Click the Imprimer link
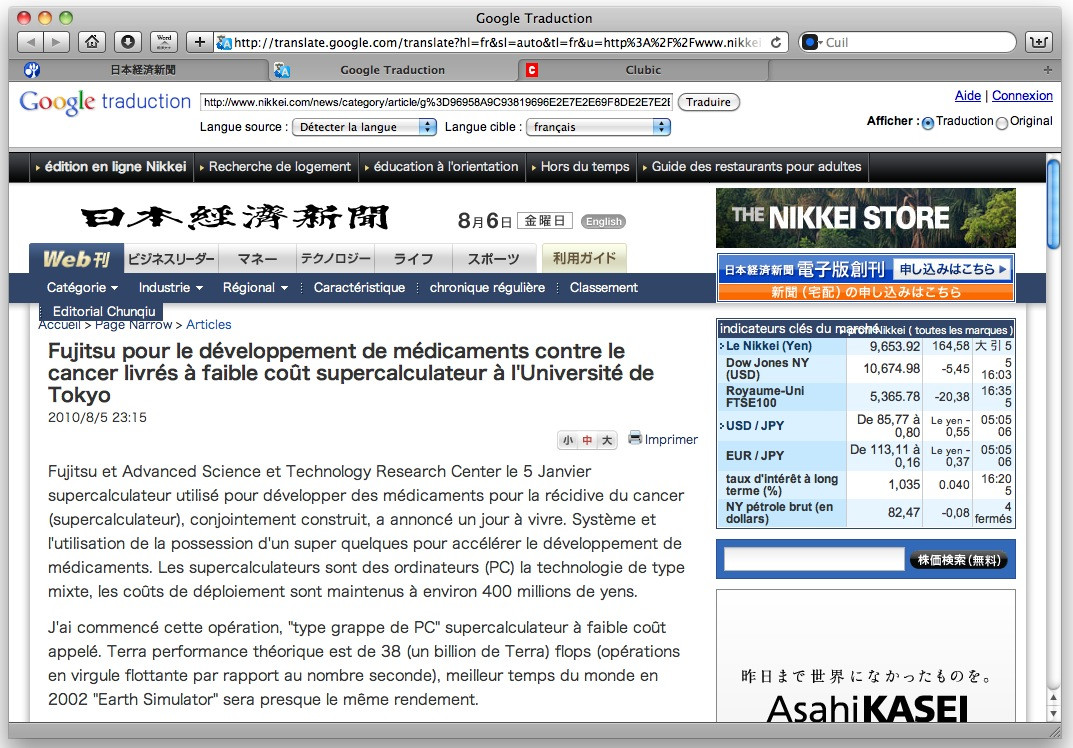 coord(671,439)
